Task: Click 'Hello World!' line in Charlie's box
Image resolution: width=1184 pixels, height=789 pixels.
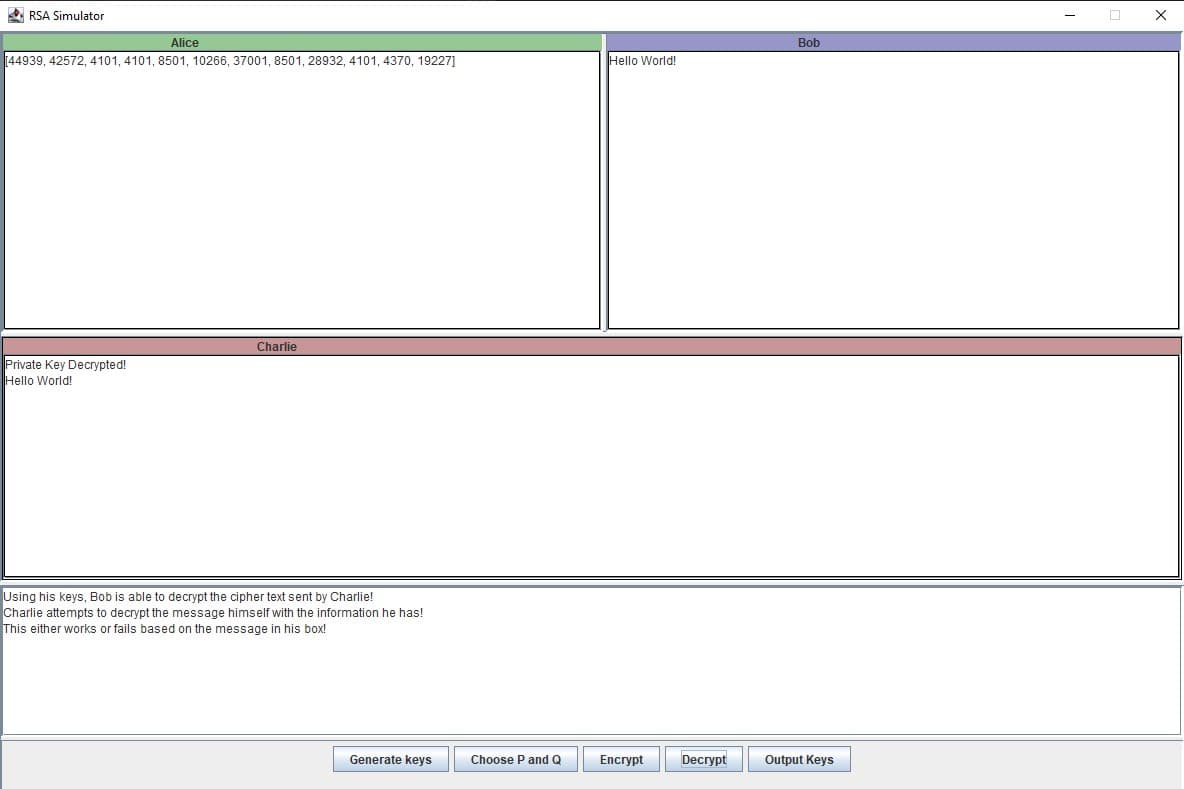Action: point(39,381)
